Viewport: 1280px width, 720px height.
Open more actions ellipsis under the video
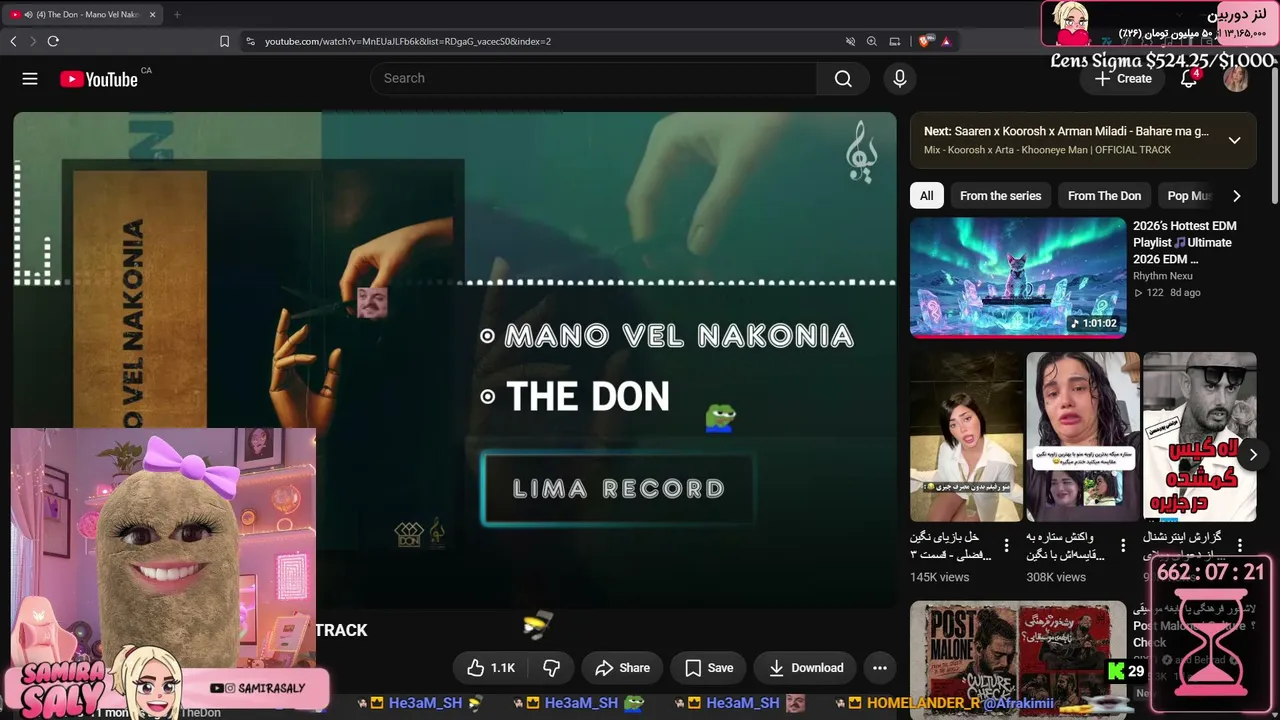click(880, 668)
